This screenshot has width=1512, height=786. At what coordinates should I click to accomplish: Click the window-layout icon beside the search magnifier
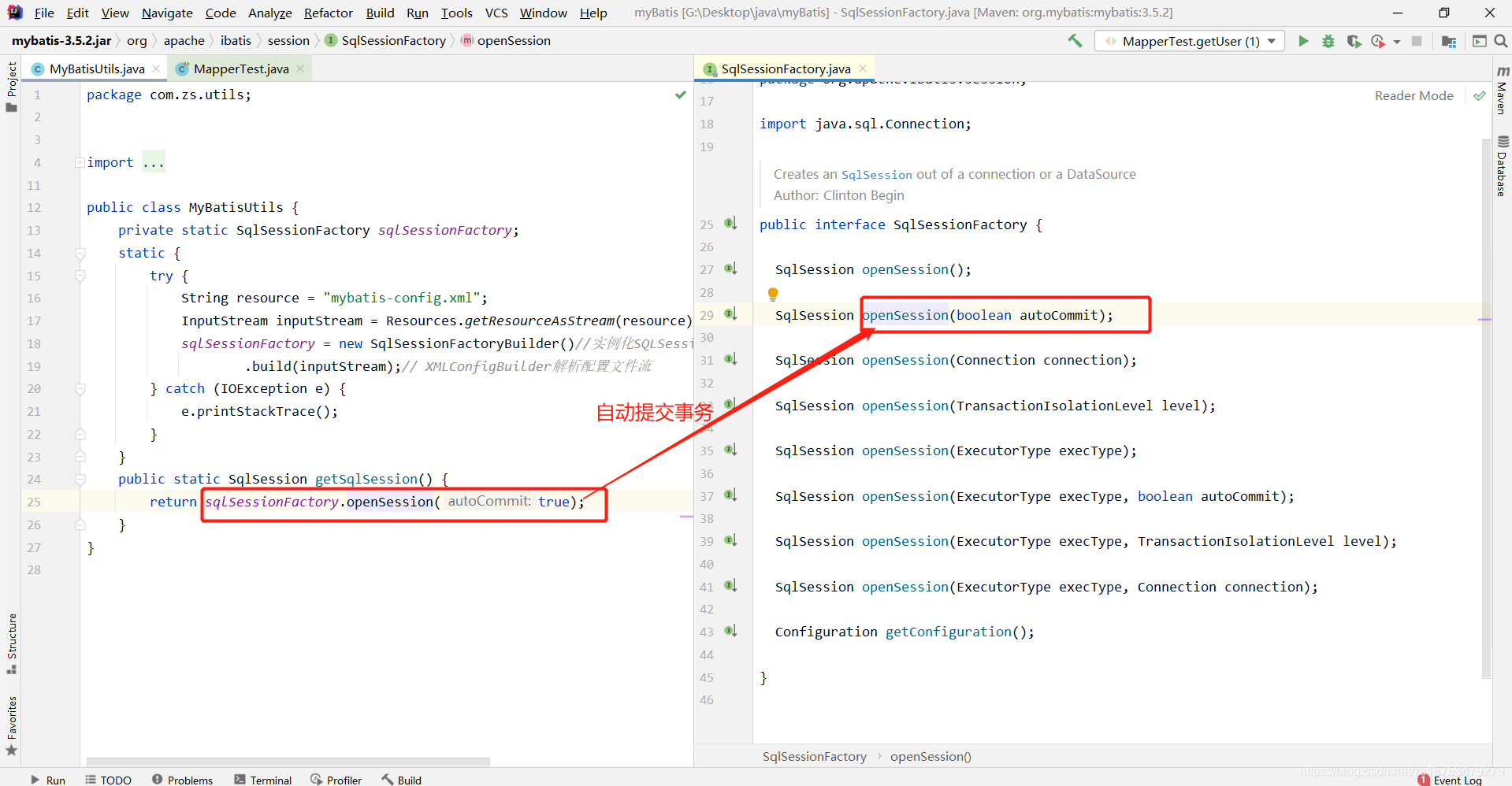click(x=1479, y=41)
